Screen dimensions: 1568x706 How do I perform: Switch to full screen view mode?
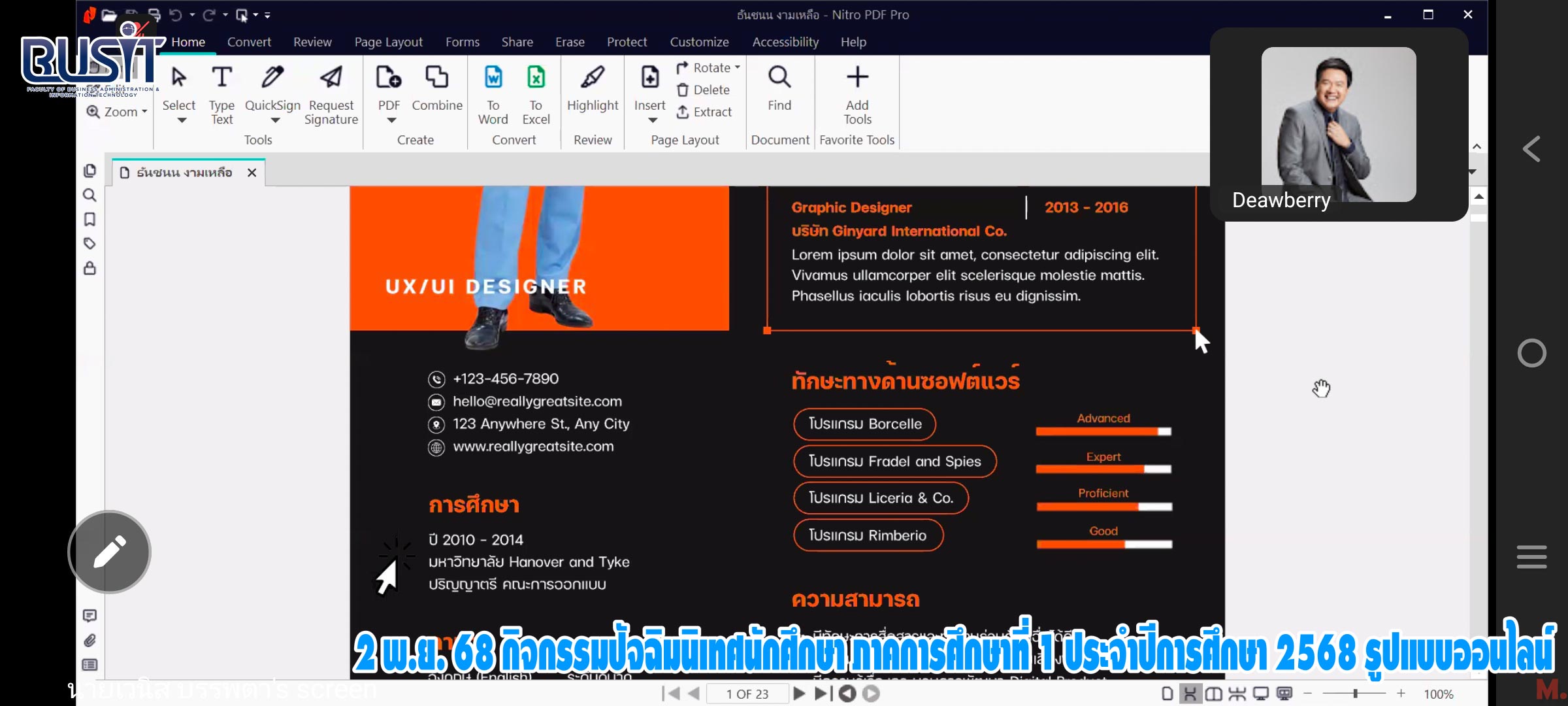pyautogui.click(x=1260, y=694)
